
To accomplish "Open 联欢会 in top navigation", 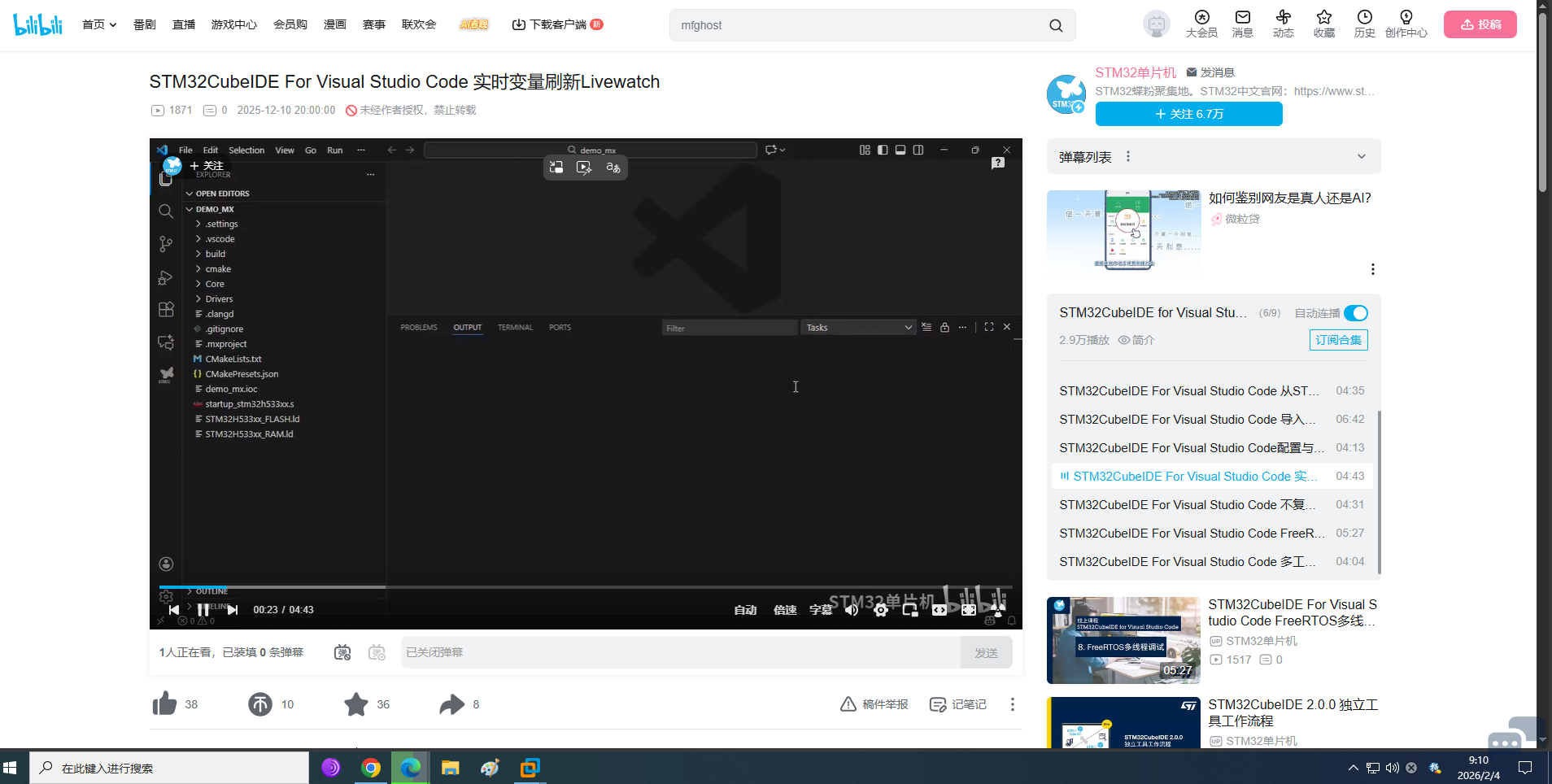I will 419,24.
